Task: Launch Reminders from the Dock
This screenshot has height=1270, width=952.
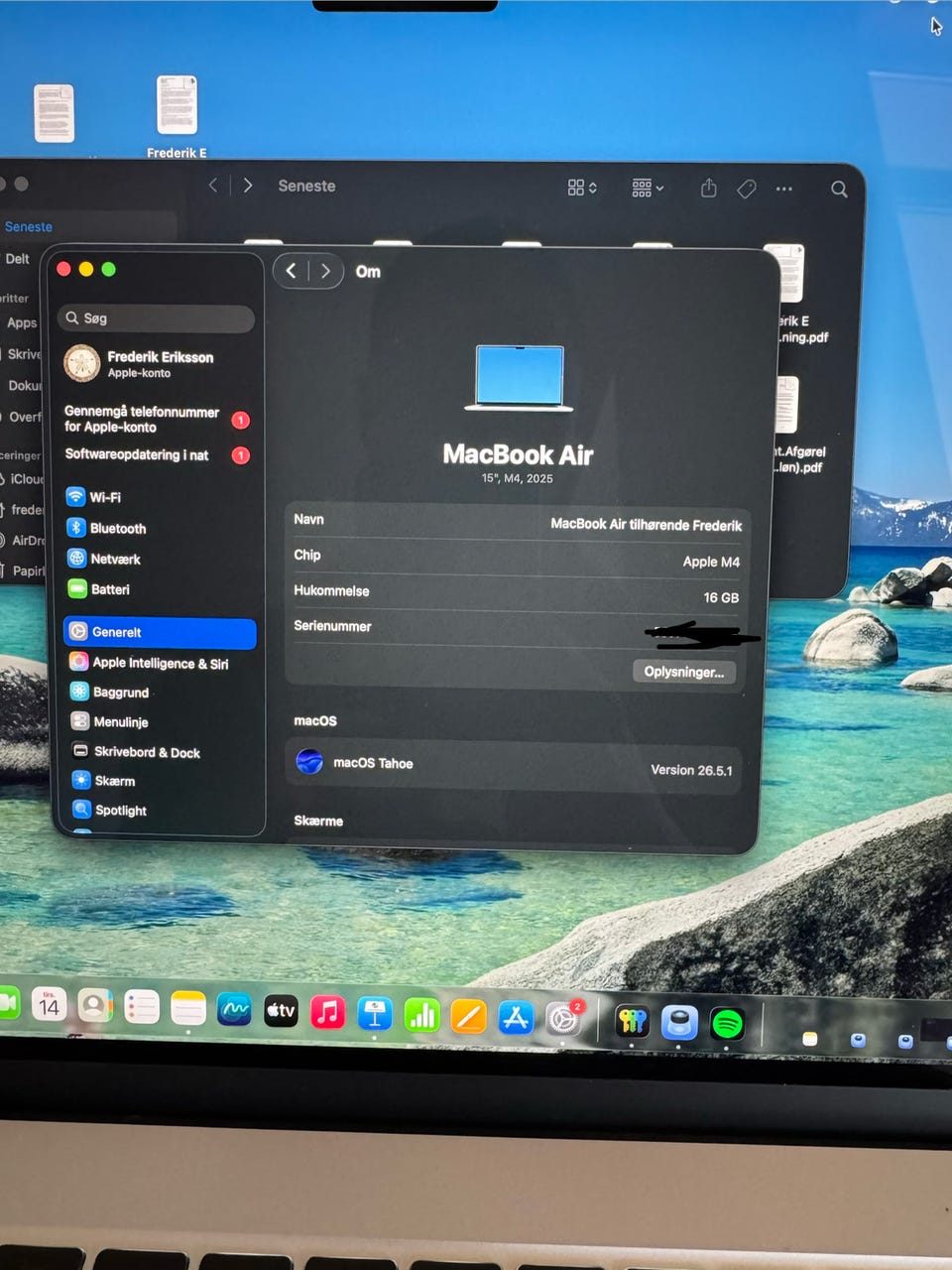Action: pos(142,1008)
